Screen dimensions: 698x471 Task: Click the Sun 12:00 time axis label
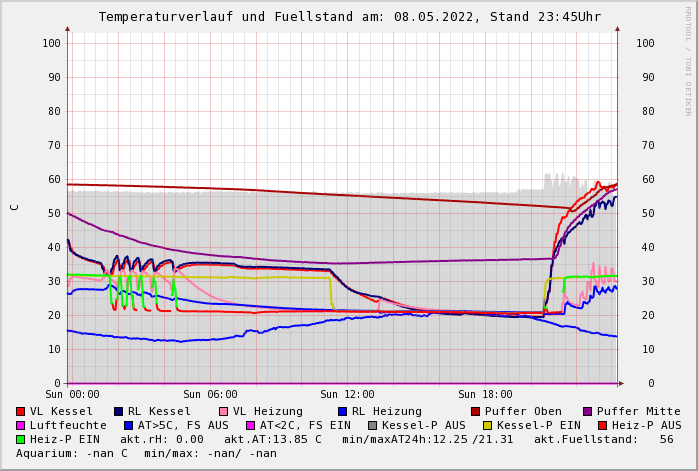(347, 394)
